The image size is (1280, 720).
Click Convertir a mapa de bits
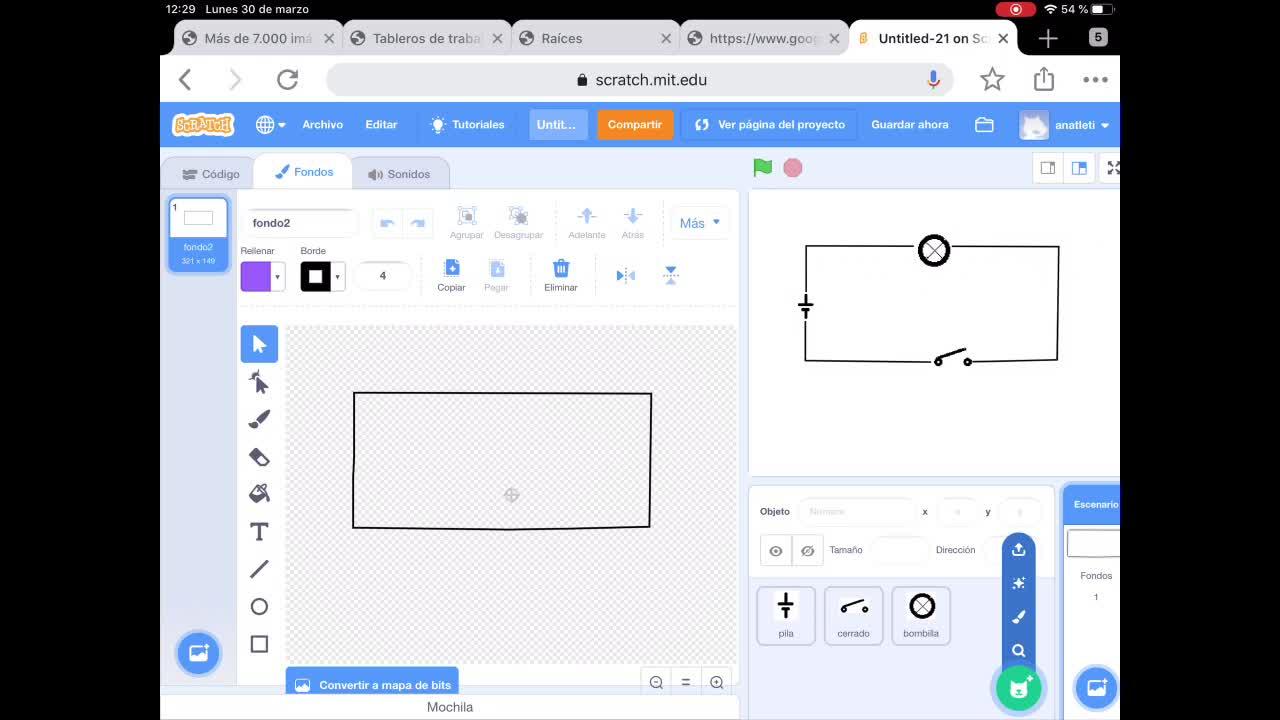[x=372, y=685]
